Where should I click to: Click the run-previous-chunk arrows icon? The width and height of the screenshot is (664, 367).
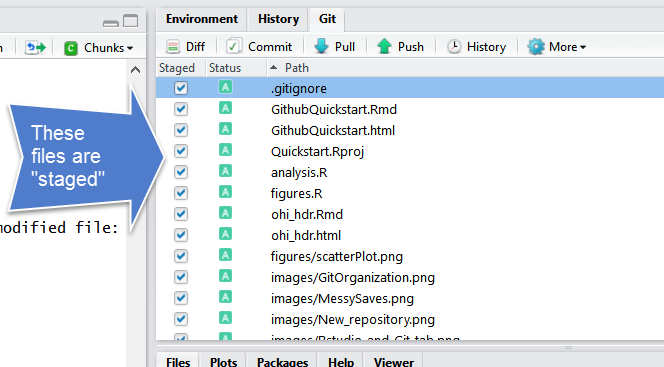(35, 47)
